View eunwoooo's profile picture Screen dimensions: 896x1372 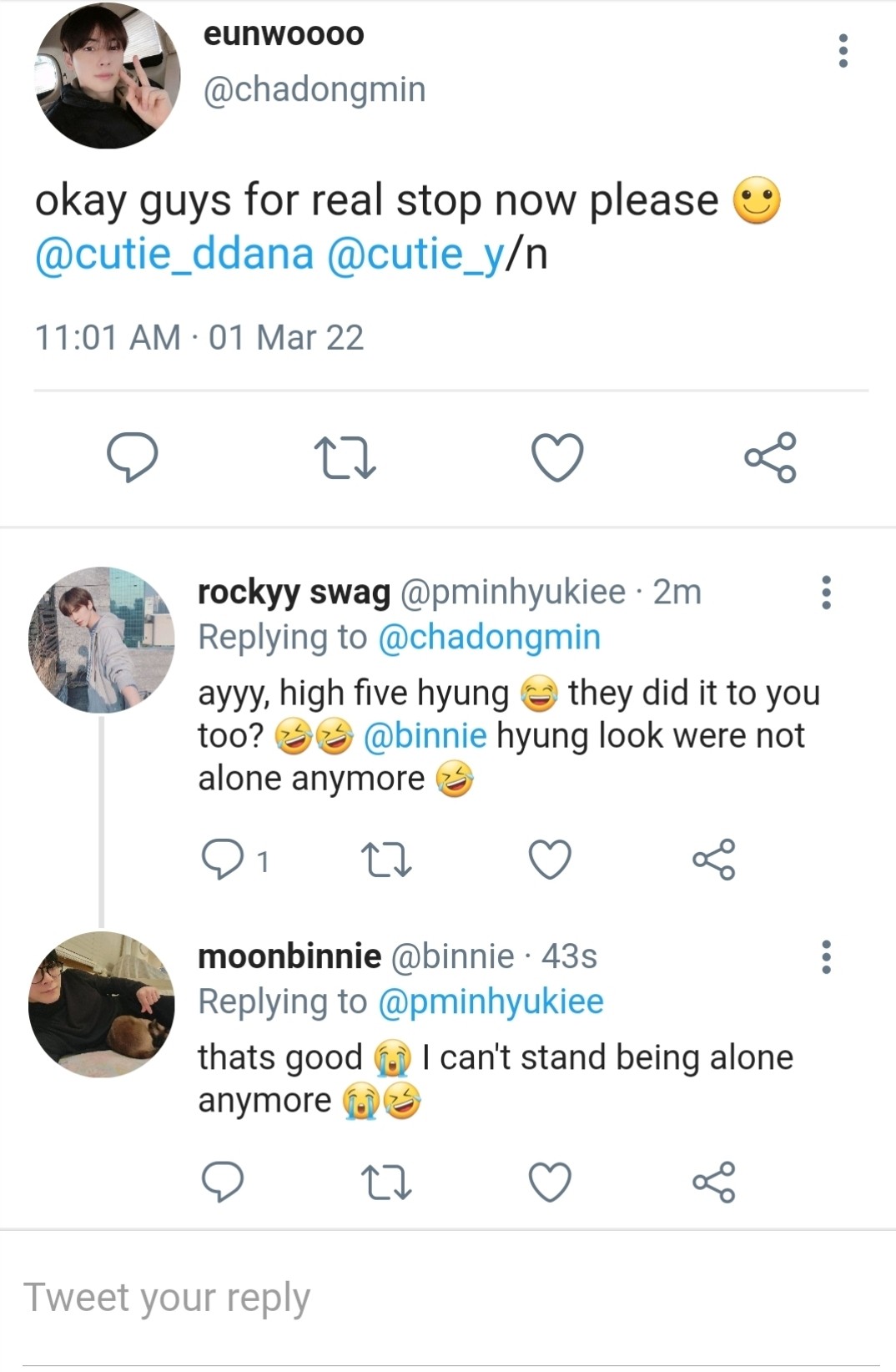108,76
